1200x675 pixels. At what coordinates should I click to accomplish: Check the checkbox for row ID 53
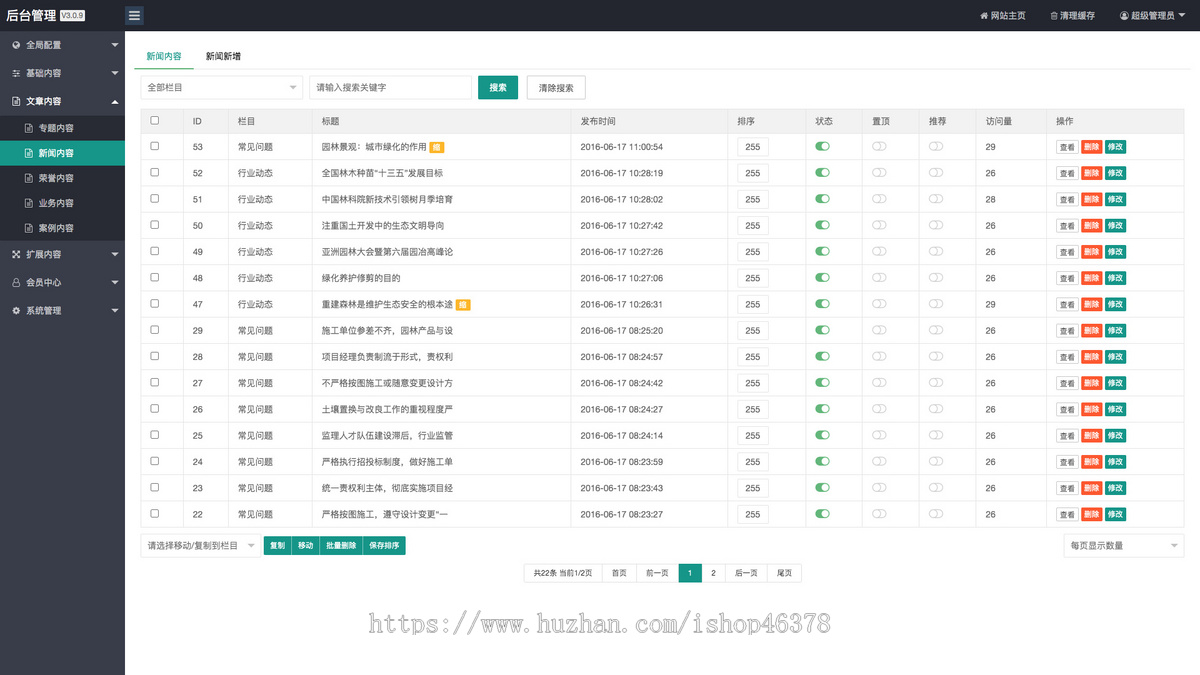[x=154, y=146]
